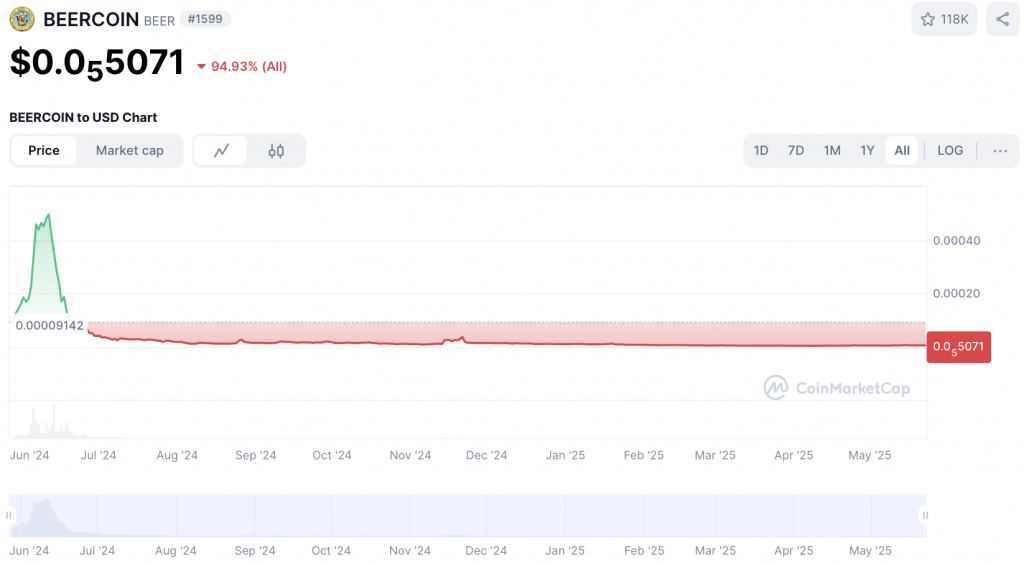Open the more chart options ellipsis

pyautogui.click(x=1000, y=151)
